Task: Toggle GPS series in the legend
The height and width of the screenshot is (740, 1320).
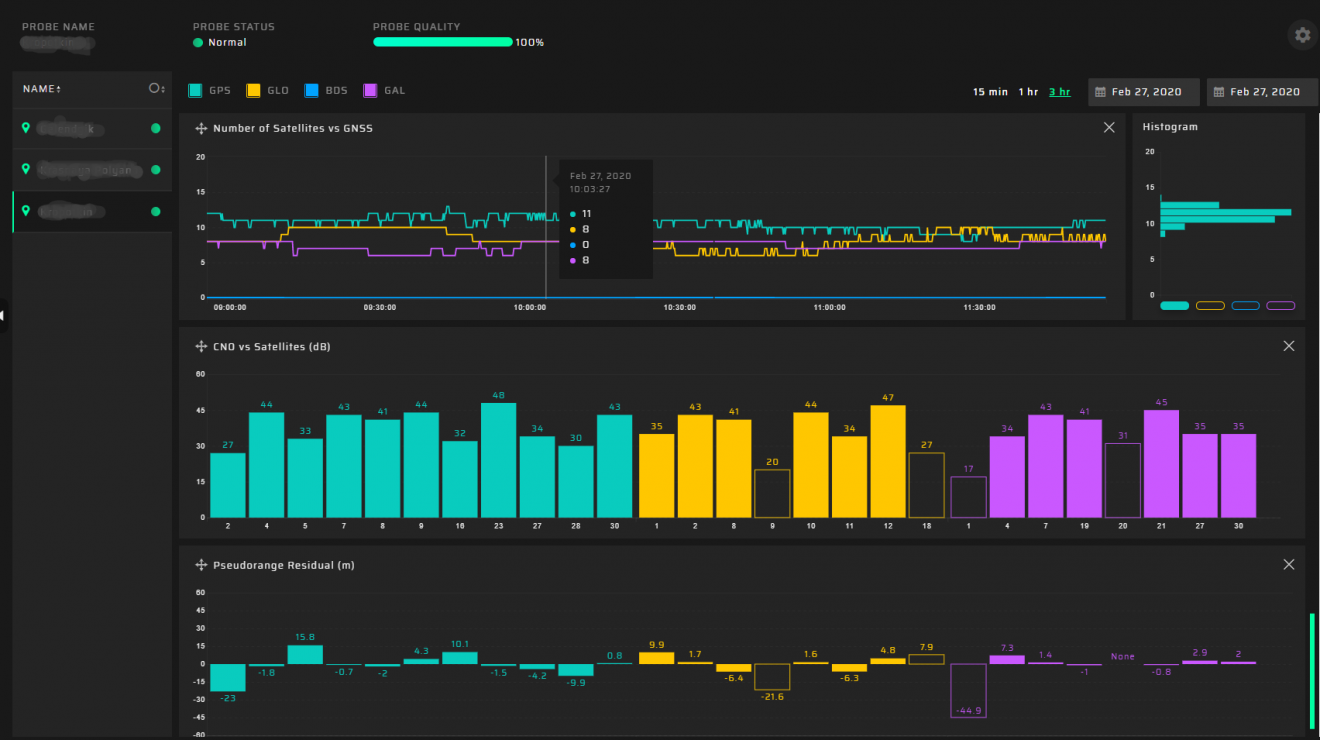Action: tap(196, 91)
